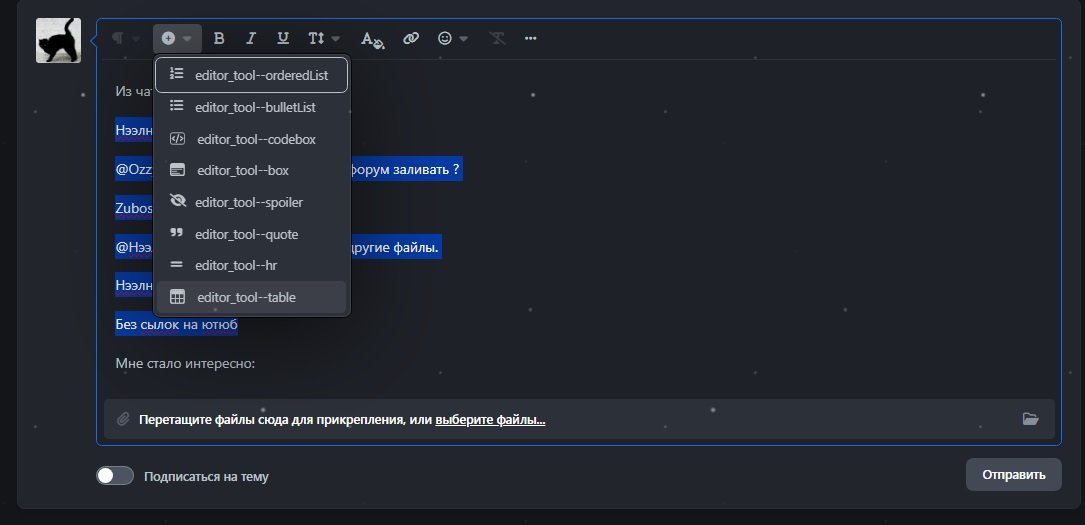Open the text color tool
Screen dimensions: 1085x525
coord(372,39)
